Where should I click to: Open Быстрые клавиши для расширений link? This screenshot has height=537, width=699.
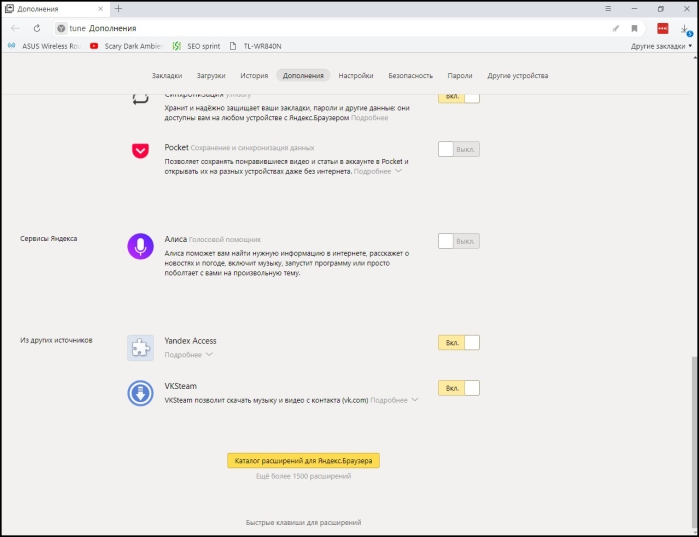tap(304, 522)
